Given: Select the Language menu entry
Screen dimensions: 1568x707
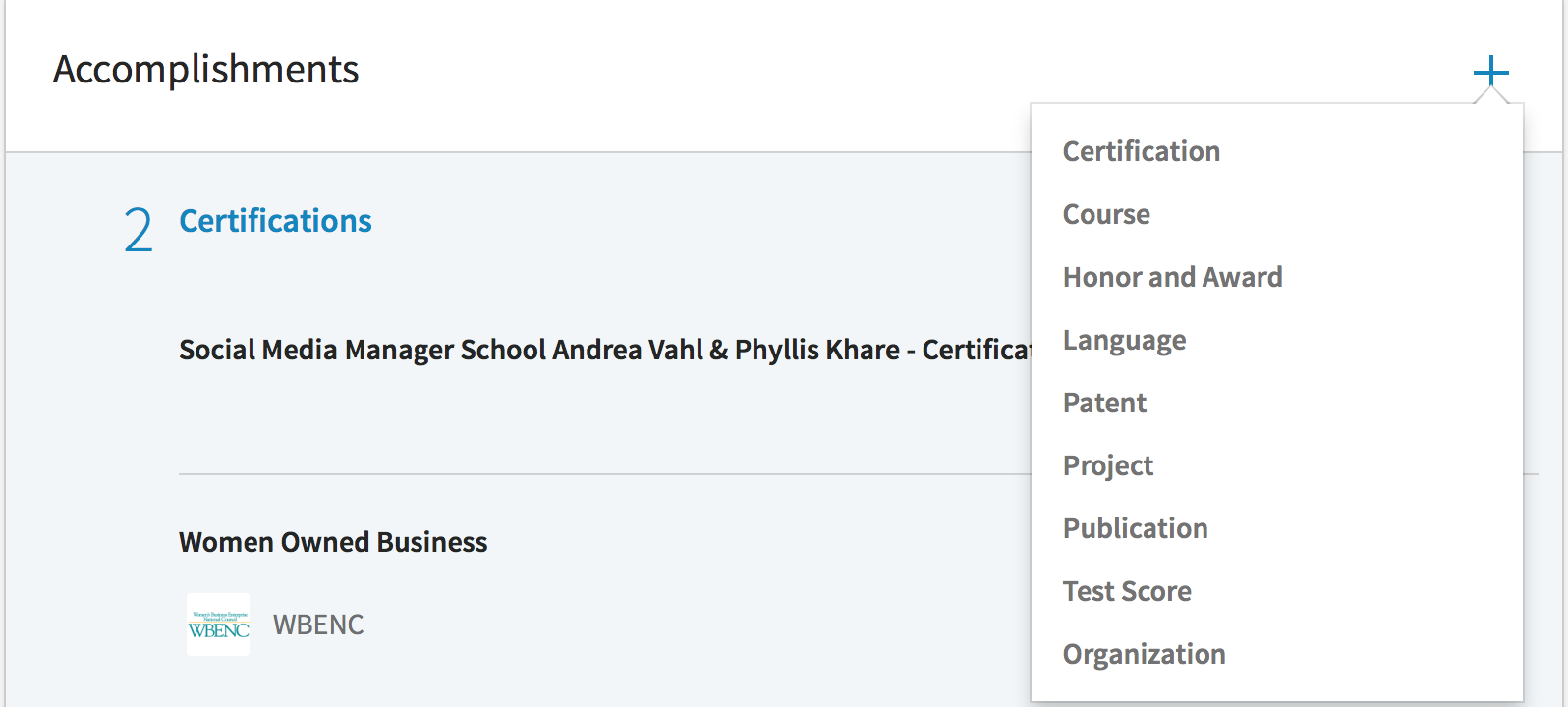Looking at the screenshot, I should 1124,341.
